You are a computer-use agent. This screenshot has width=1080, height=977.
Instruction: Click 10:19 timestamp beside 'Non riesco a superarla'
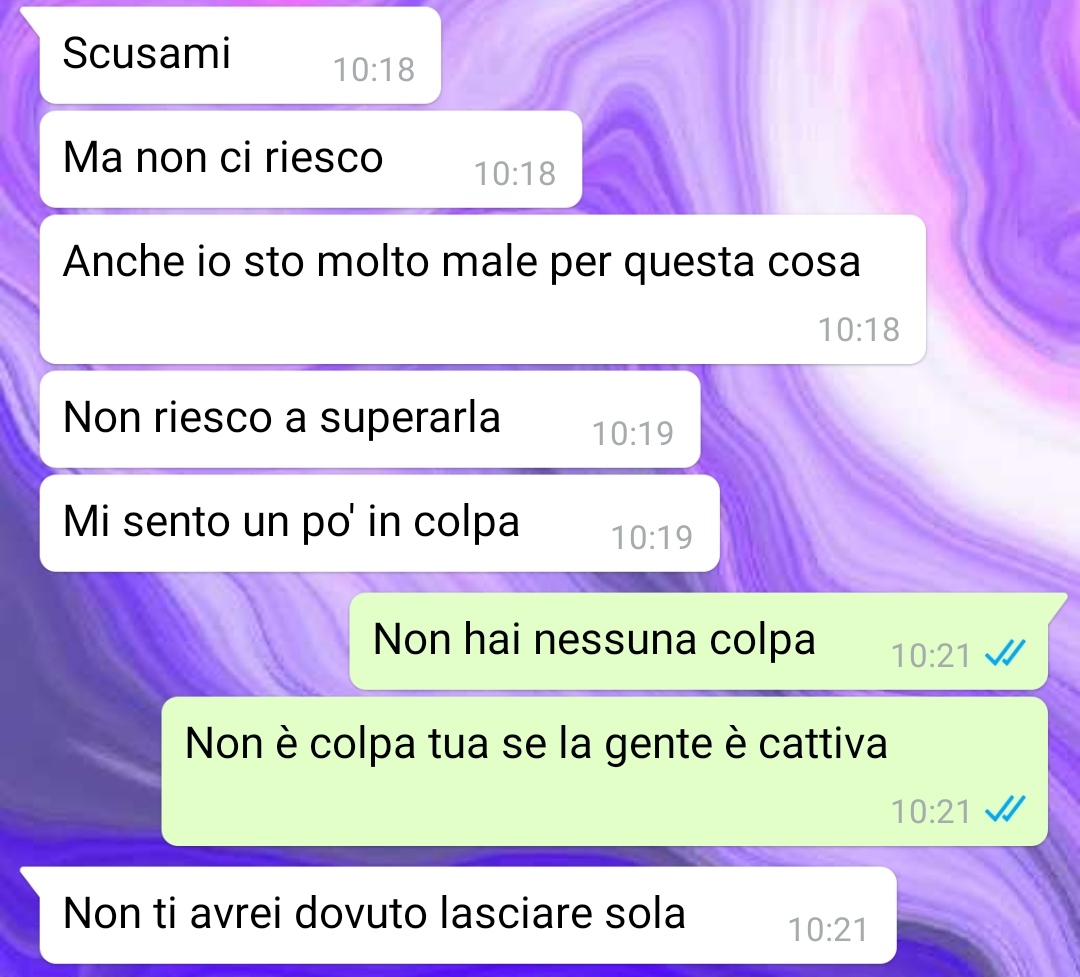coord(633,433)
